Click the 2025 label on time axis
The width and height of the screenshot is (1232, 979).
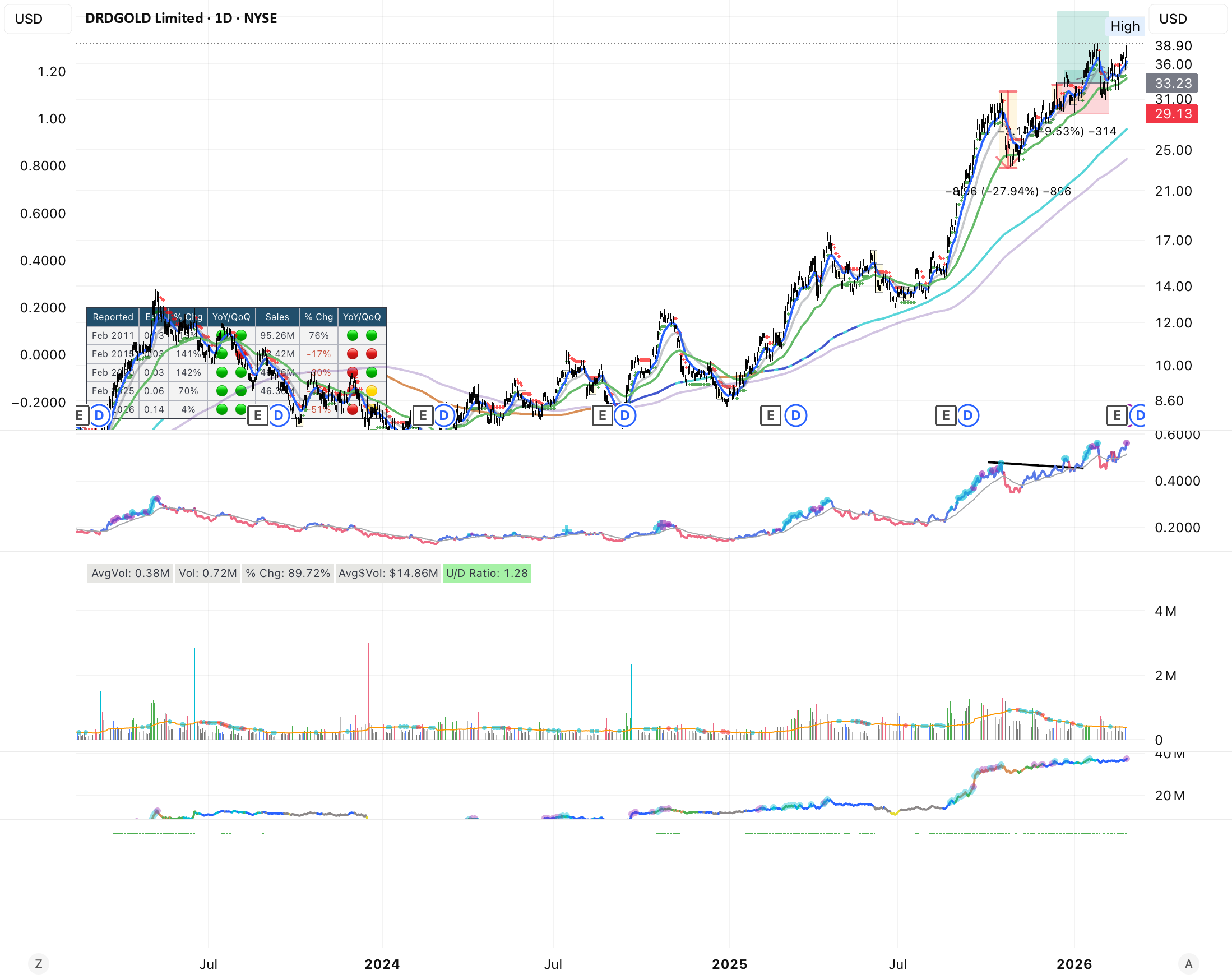pyautogui.click(x=730, y=964)
